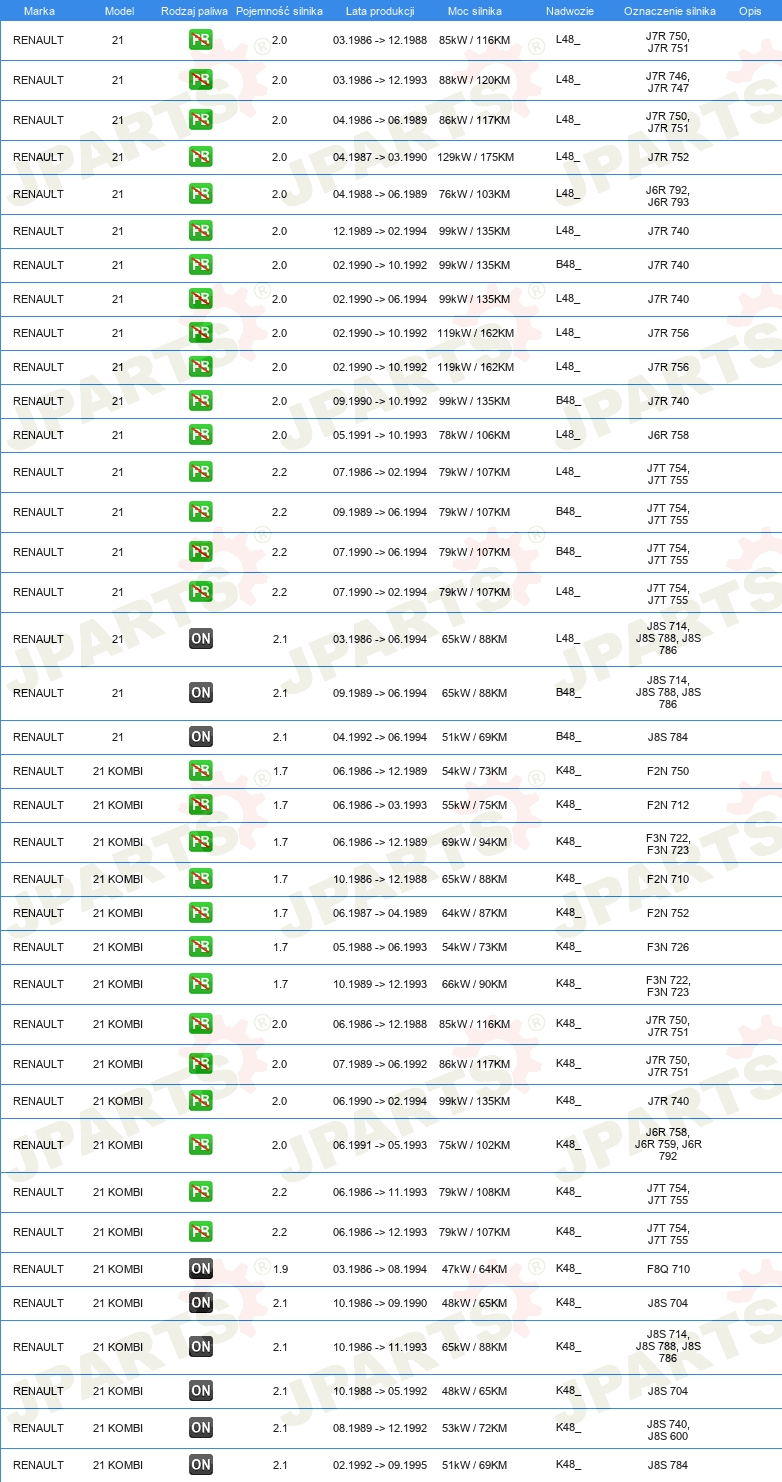Click the Pojemność silnika column header
This screenshot has height=1482, width=782.
point(279,10)
